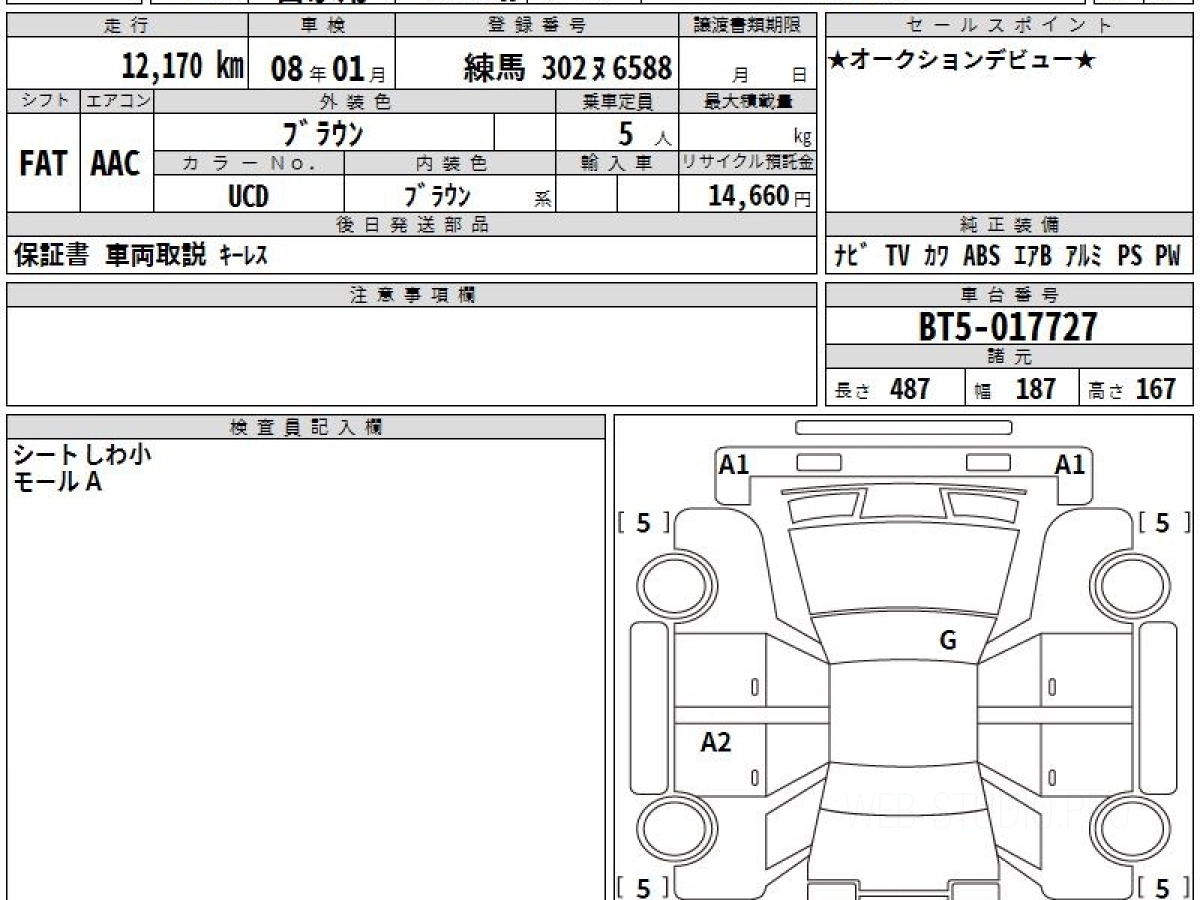The width and height of the screenshot is (1200, 900).
Task: Click the 外装色 header
Action: (x=355, y=101)
